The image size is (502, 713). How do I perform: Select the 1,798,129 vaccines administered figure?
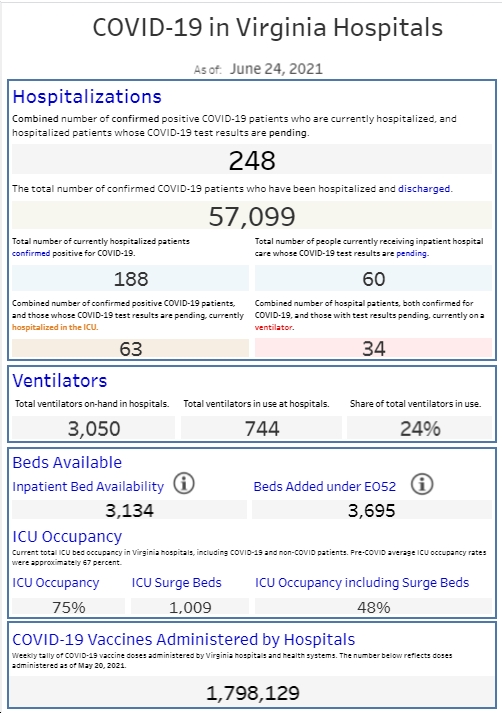click(252, 692)
